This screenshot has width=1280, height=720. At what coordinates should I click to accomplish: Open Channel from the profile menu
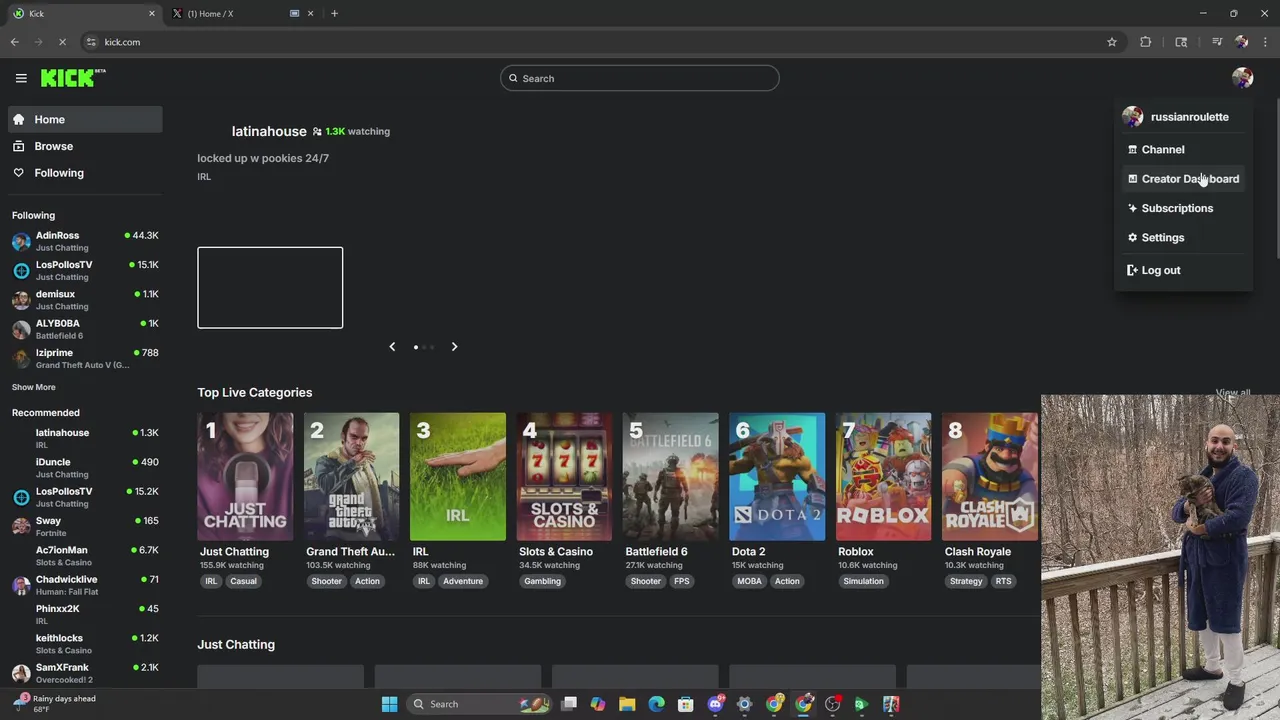coord(1183,149)
